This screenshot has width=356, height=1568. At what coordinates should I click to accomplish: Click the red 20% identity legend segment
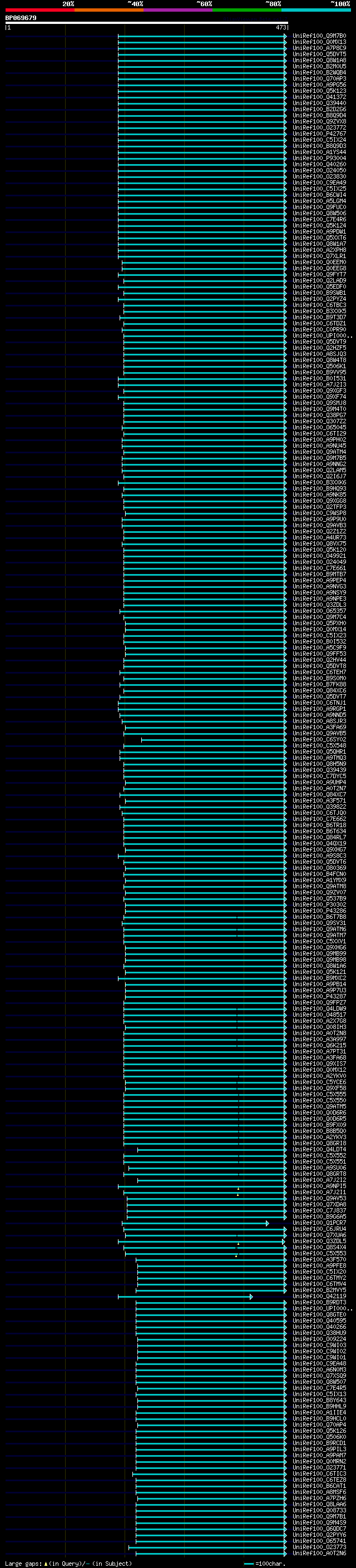click(40, 10)
